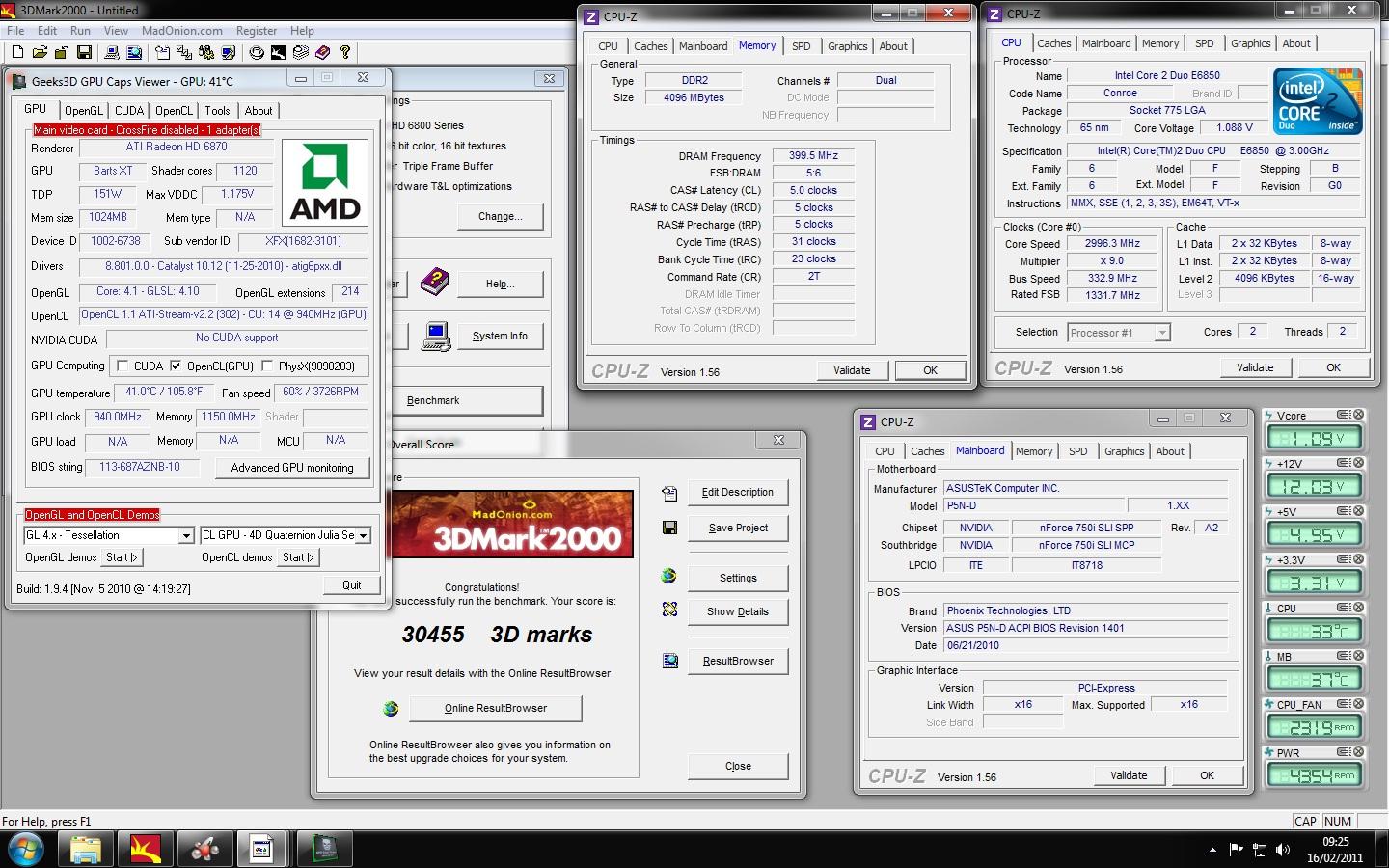Click the icon next to the ResultBrowser button

pyautogui.click(x=669, y=661)
